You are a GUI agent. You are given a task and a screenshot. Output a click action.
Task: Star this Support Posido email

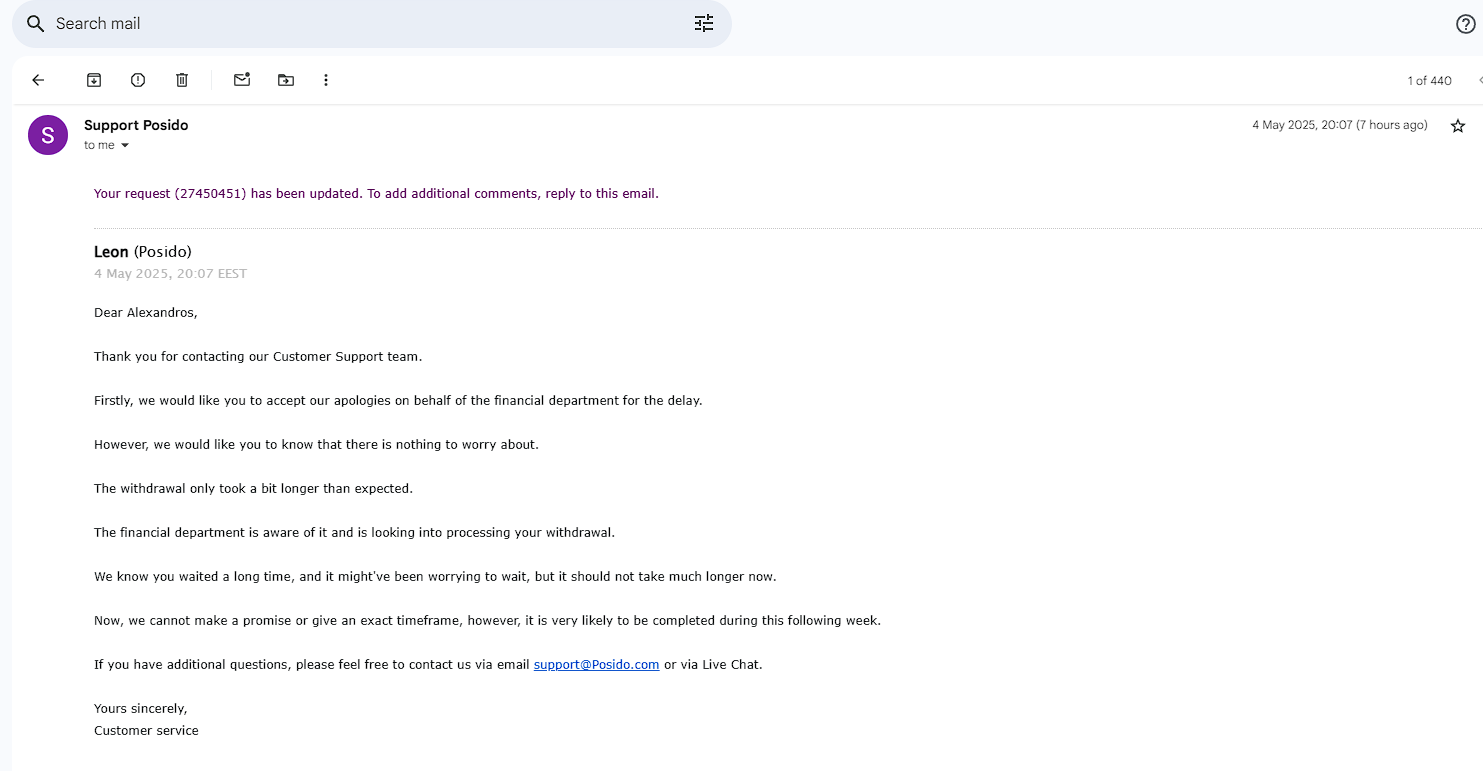(1458, 126)
